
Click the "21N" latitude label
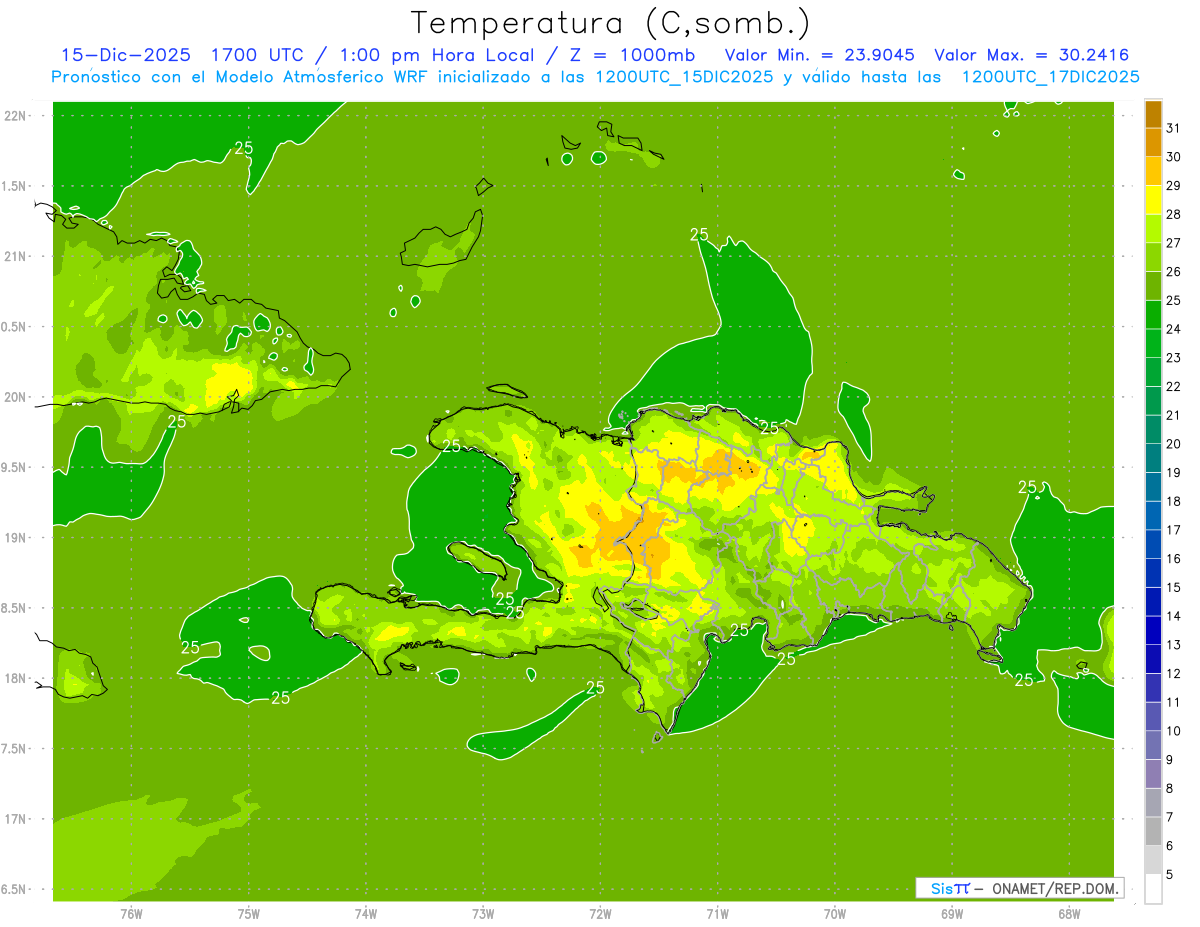point(15,256)
